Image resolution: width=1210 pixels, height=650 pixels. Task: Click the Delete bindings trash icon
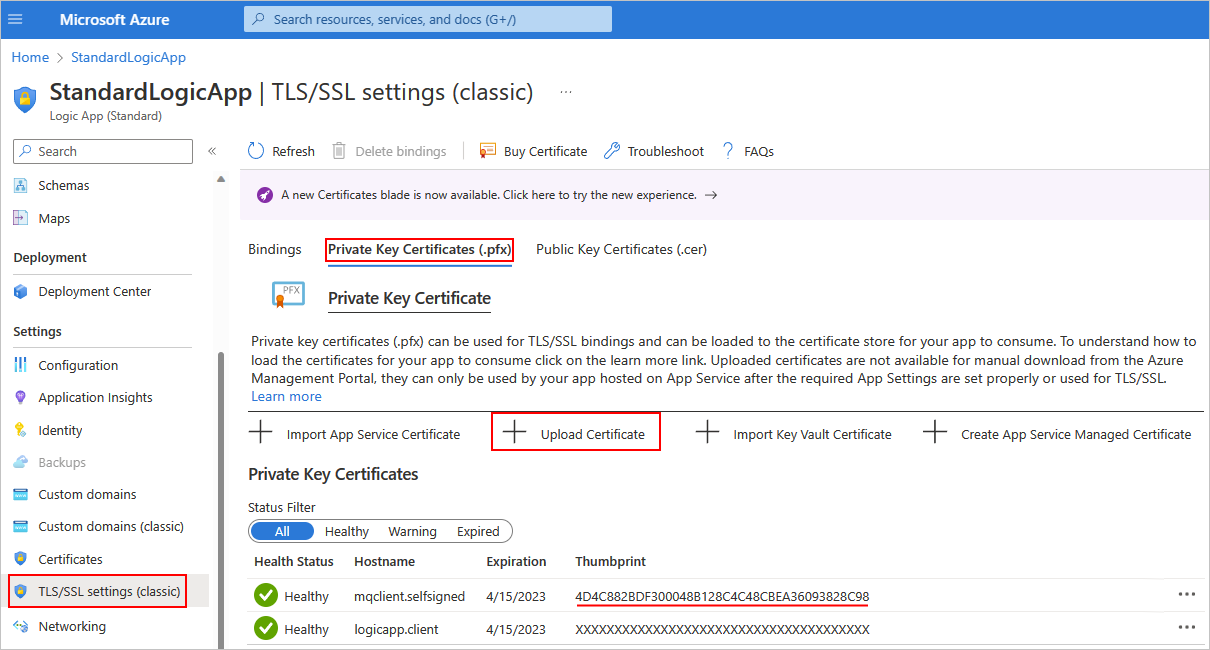pyautogui.click(x=339, y=151)
